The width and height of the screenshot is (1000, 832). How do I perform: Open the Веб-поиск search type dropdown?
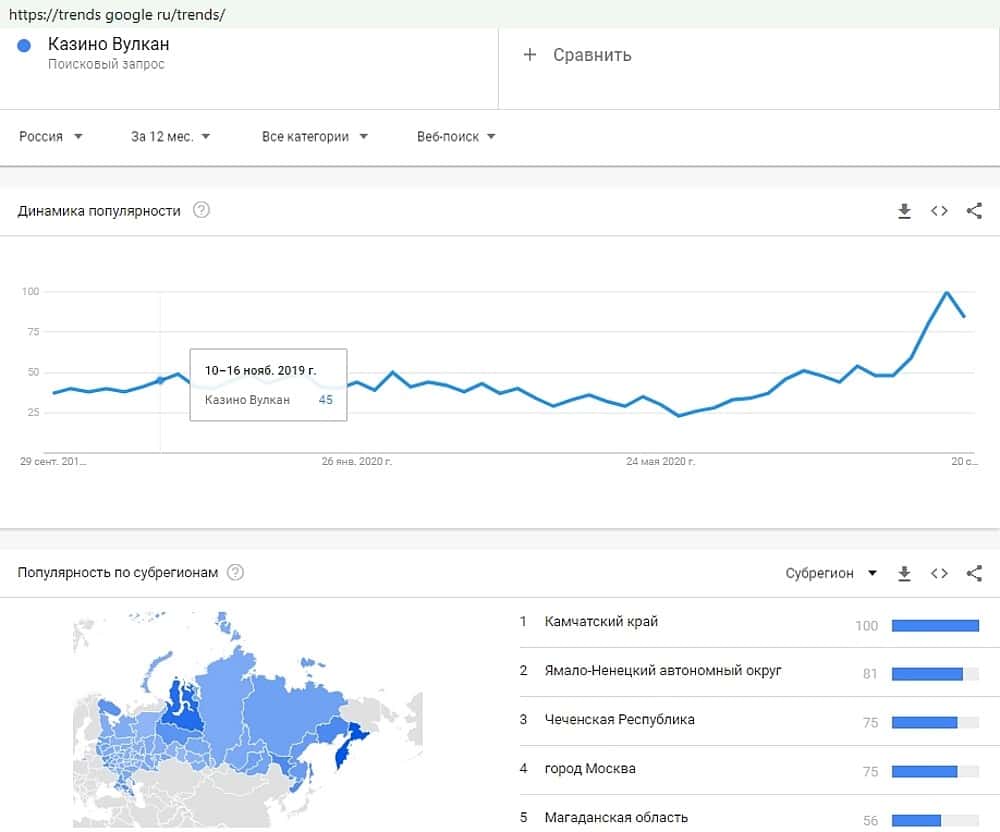coord(456,137)
